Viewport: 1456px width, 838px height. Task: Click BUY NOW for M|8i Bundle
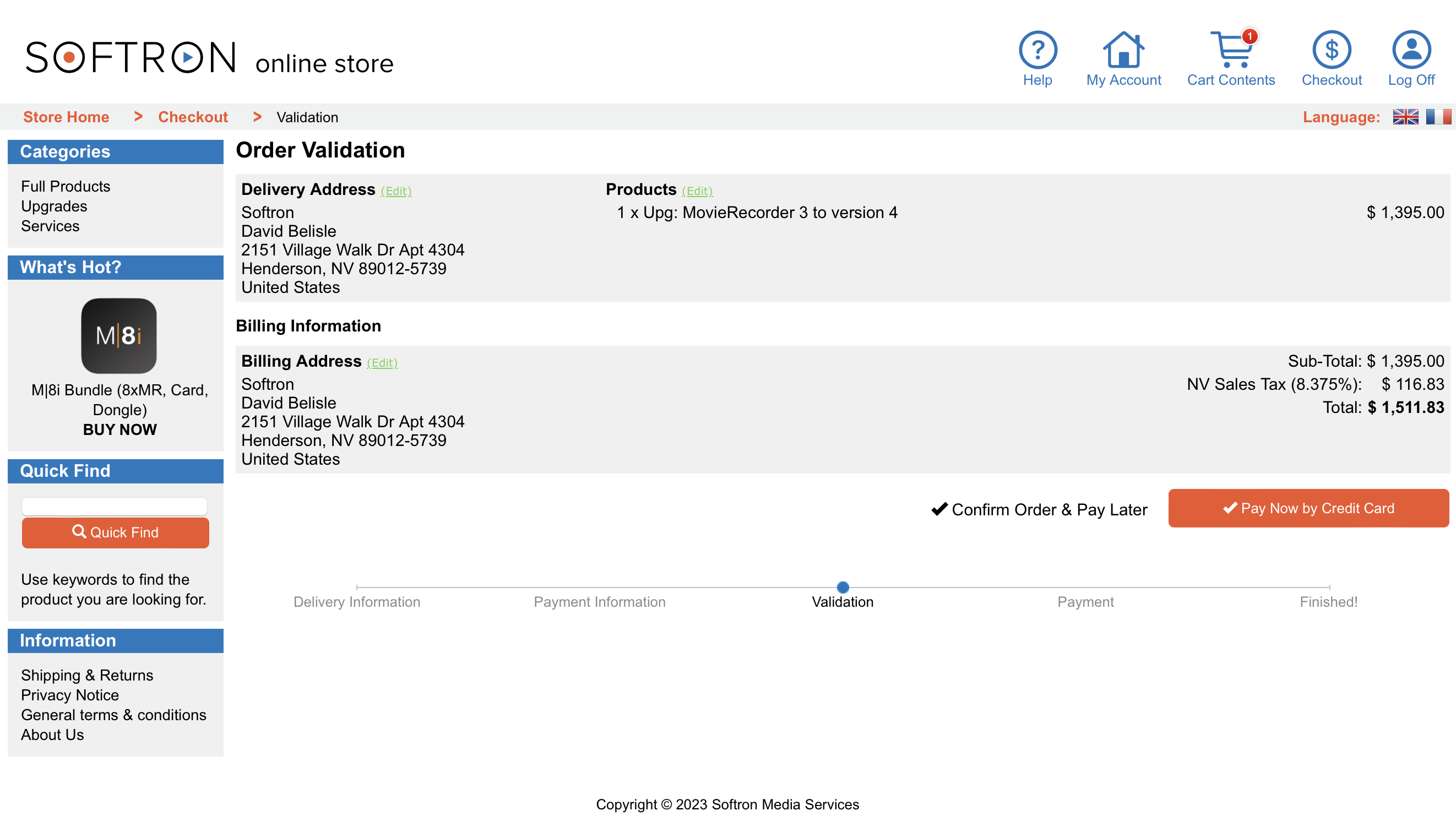(119, 430)
